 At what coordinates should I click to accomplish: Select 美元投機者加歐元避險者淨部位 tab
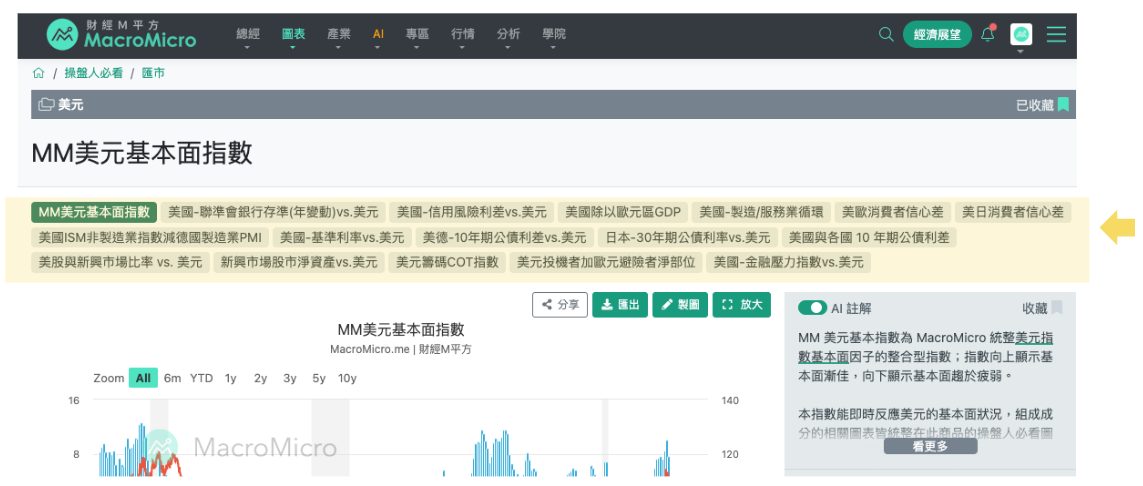[606, 262]
